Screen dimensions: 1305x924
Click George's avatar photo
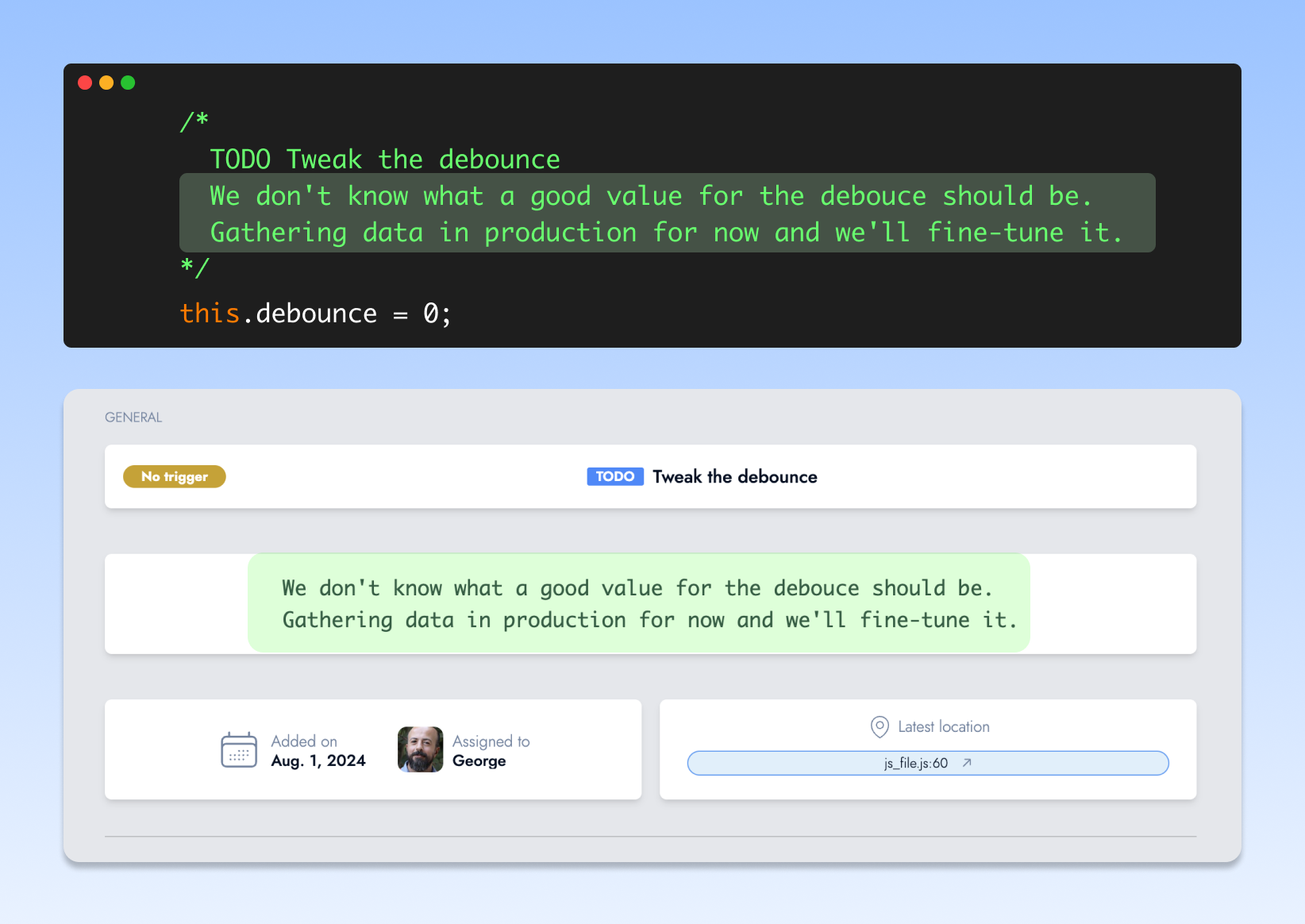point(420,749)
